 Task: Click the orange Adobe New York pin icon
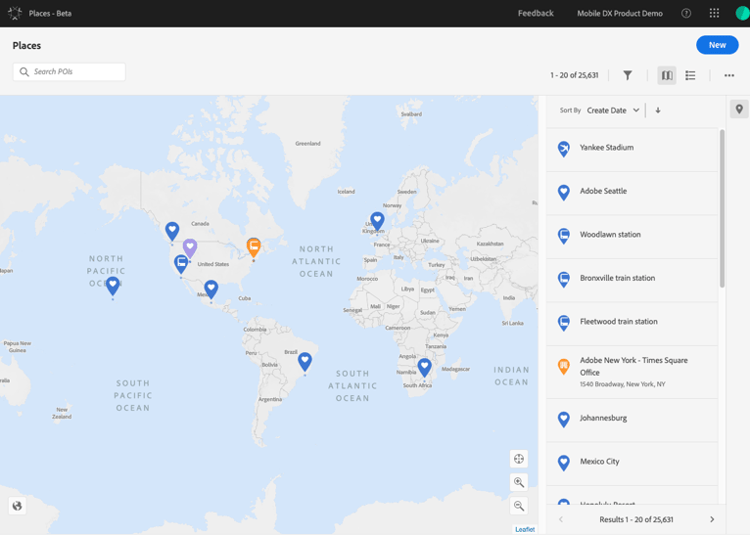click(564, 367)
